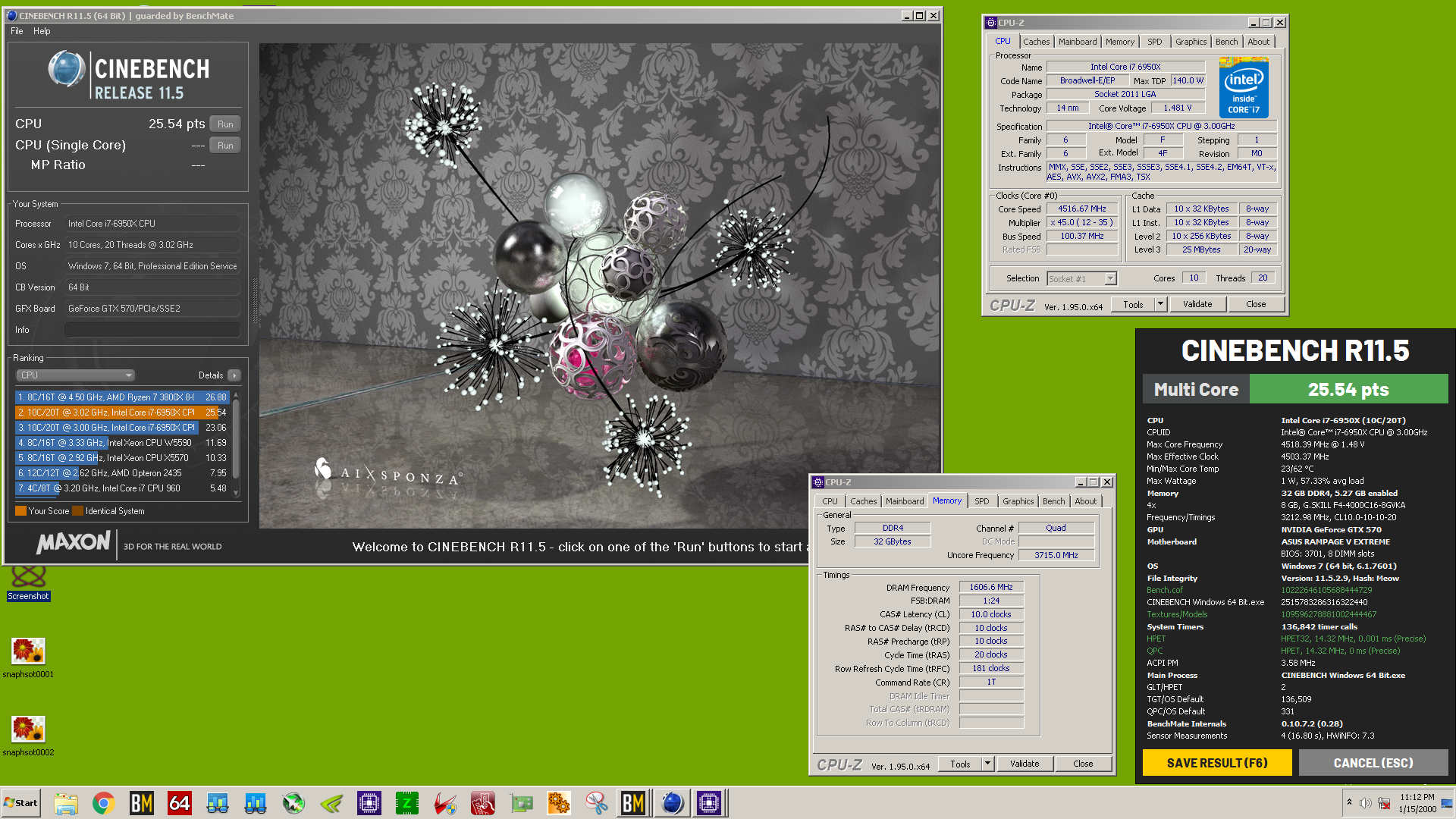The width and height of the screenshot is (1456, 819).
Task: Select the snaphsot0001 desktop file
Action: pos(28,657)
